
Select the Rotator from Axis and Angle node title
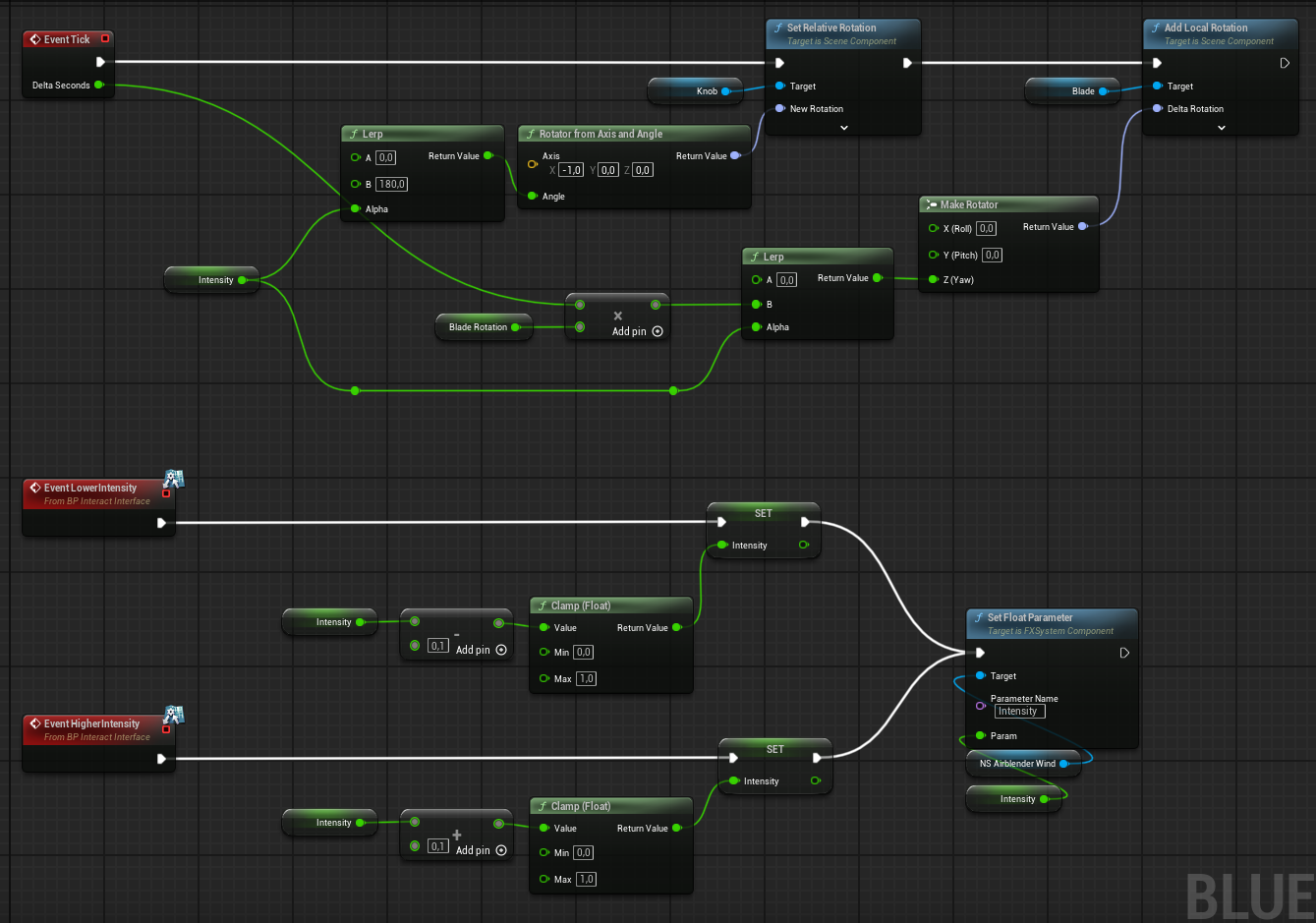[x=601, y=134]
